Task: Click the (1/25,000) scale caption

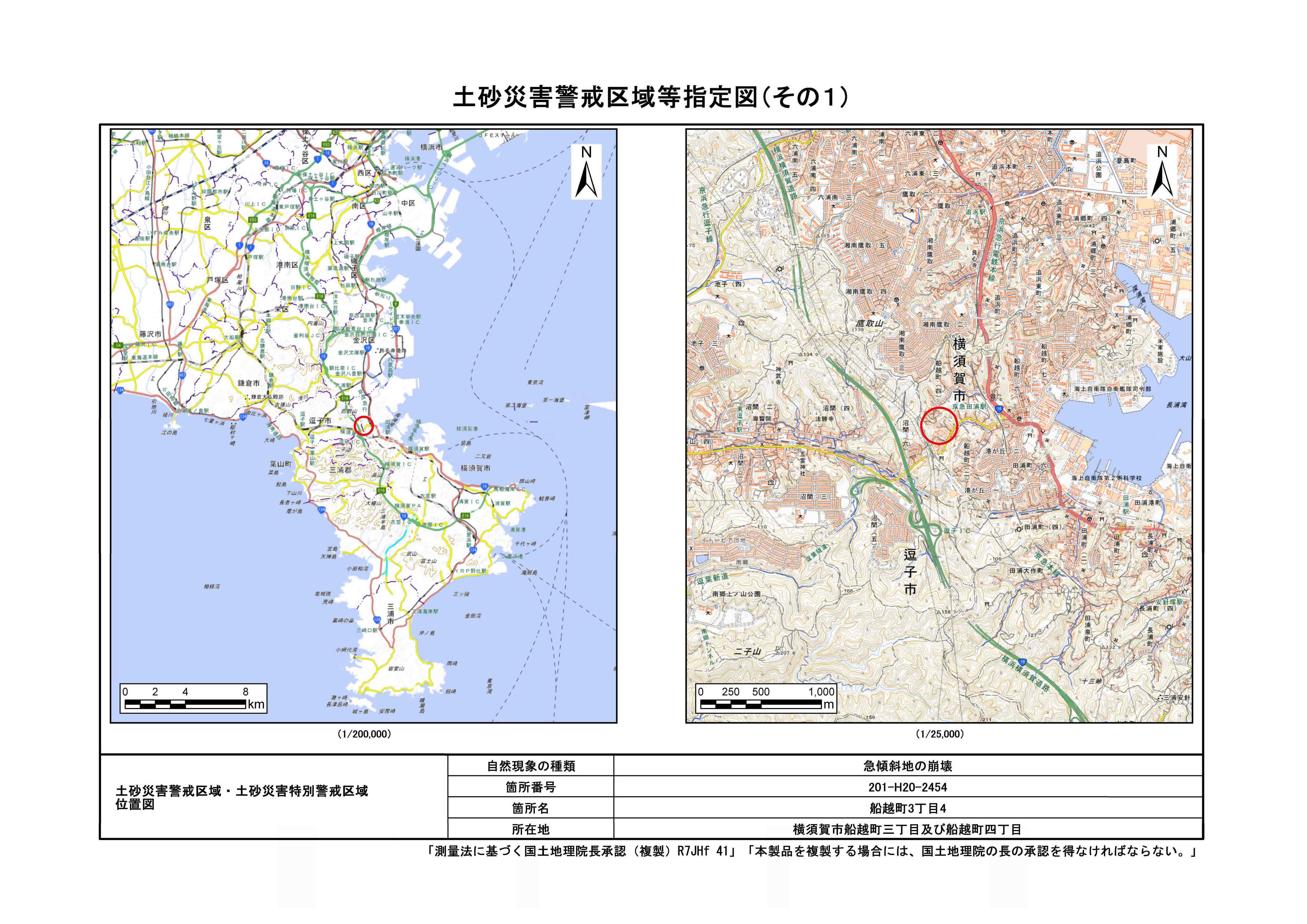Action: point(940,734)
